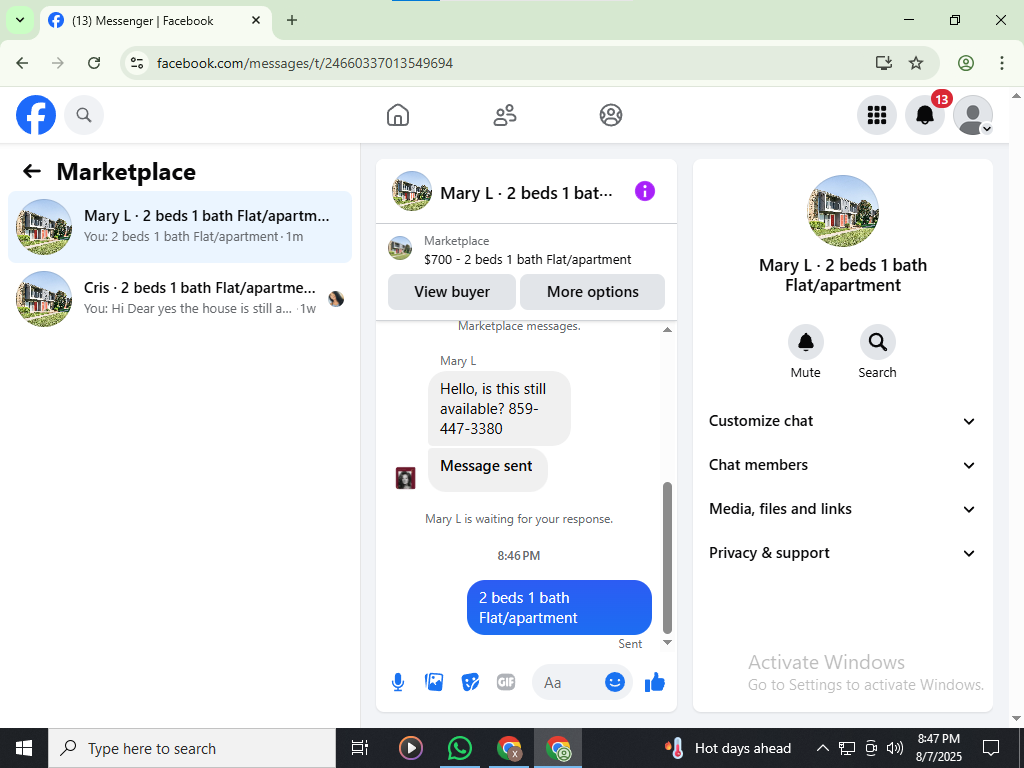
Task: Choose a sticker icon
Action: tap(470, 682)
